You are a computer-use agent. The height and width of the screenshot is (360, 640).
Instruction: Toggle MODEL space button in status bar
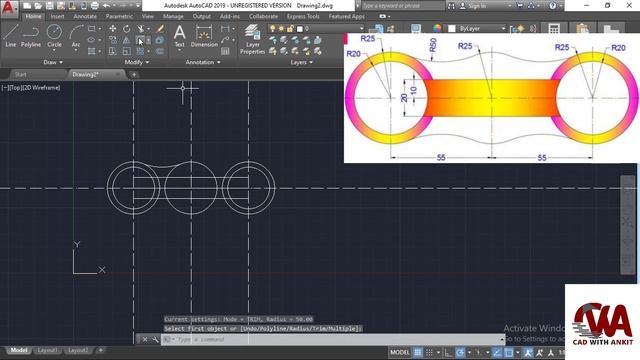tap(400, 352)
